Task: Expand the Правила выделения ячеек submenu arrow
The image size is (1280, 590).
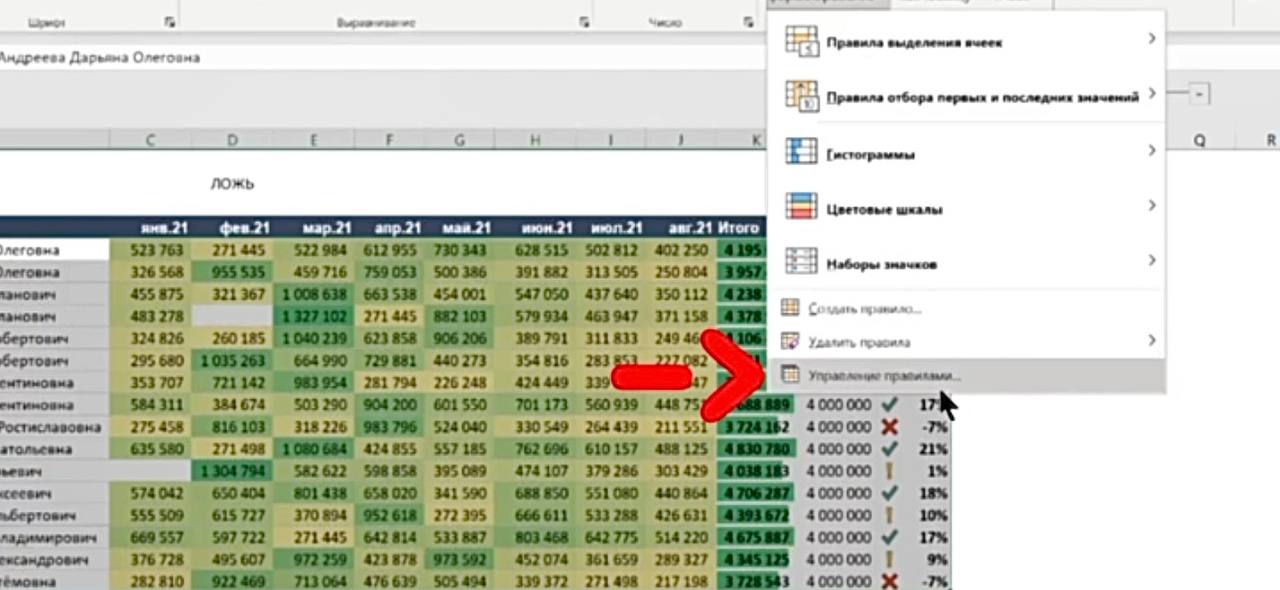Action: click(x=1152, y=39)
